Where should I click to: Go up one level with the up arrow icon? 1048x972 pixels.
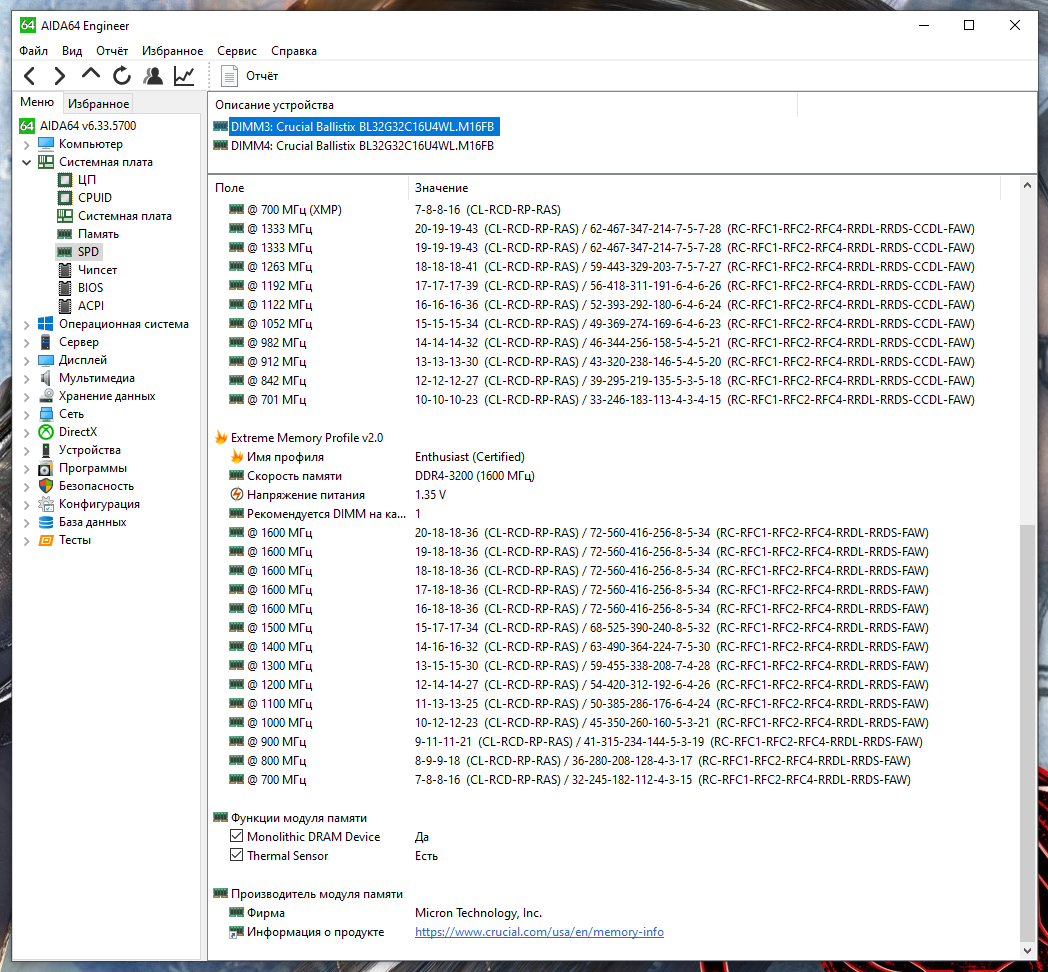(90, 75)
